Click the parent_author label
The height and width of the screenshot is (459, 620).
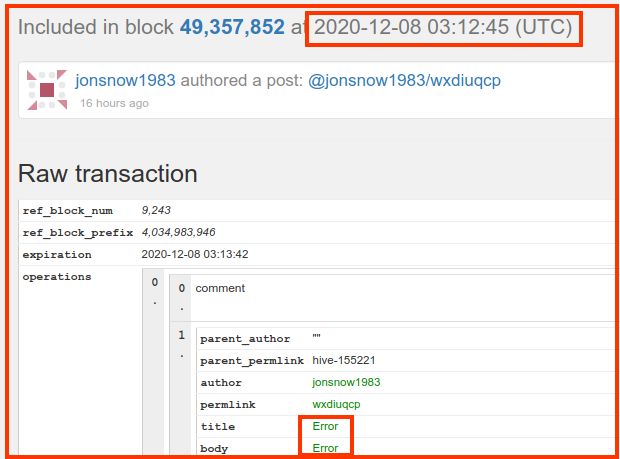coord(245,339)
